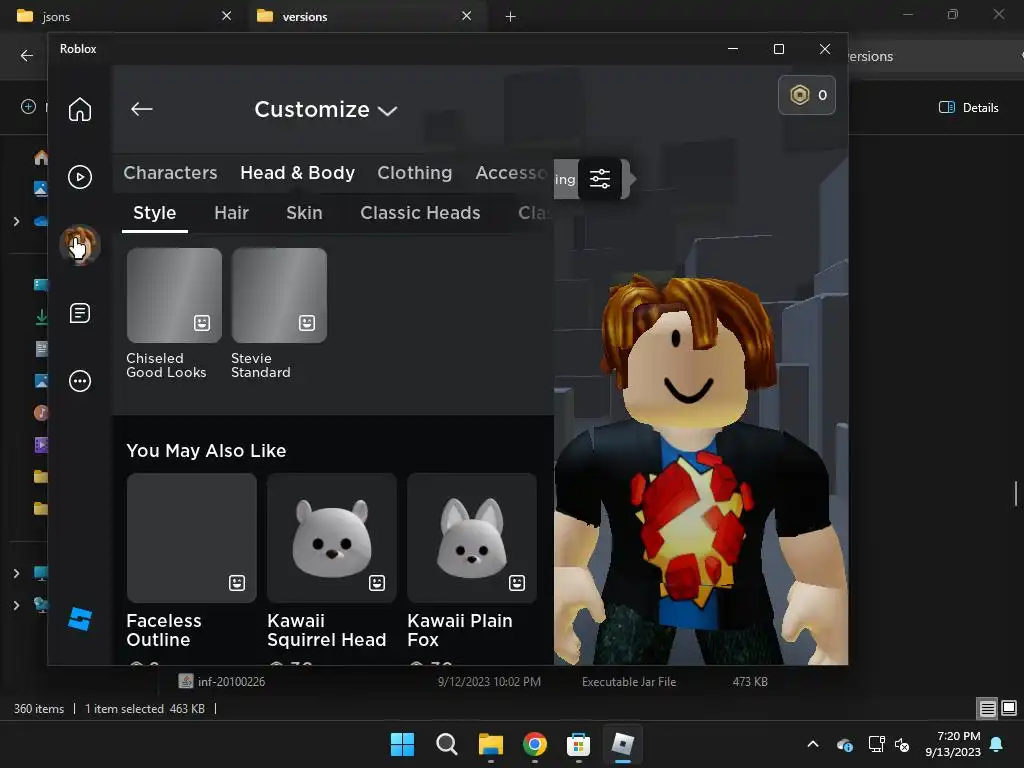The width and height of the screenshot is (1024, 768).
Task: Click the Kawaii Plain Fox title text
Action: pyautogui.click(x=460, y=630)
